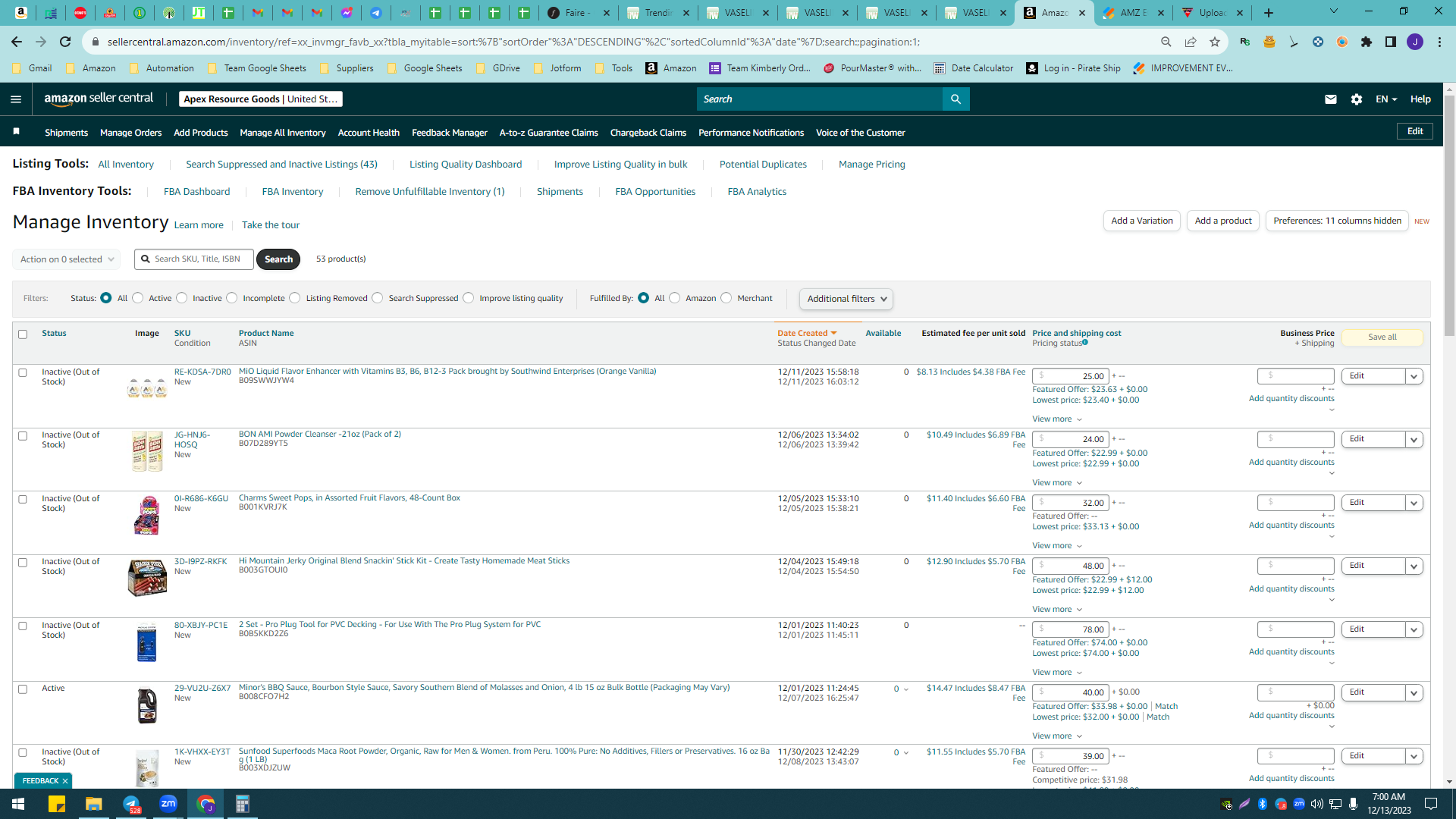
Task: Select the Active status radio filter
Action: pos(138,298)
